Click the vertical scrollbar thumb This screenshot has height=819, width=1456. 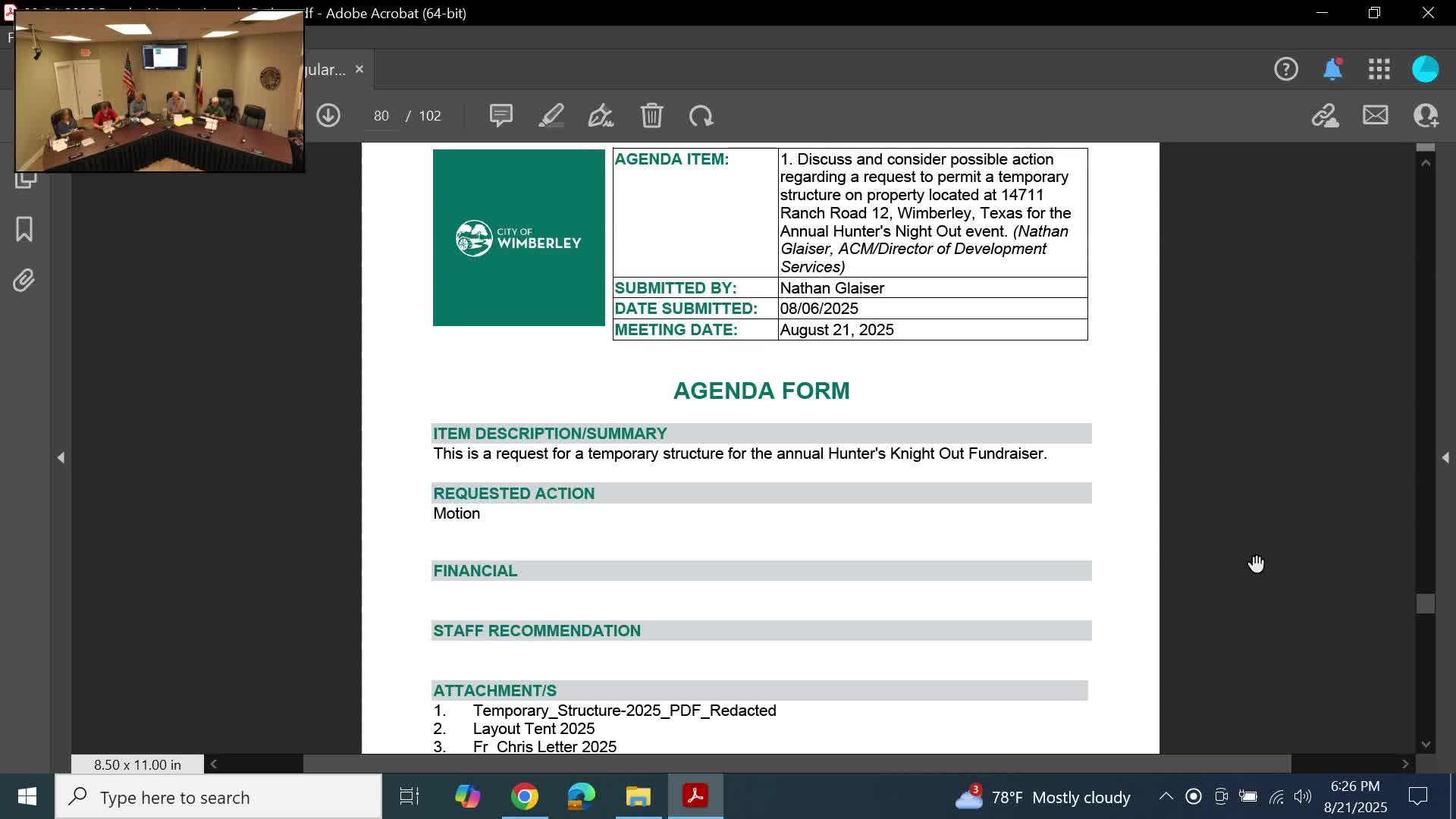[1426, 604]
